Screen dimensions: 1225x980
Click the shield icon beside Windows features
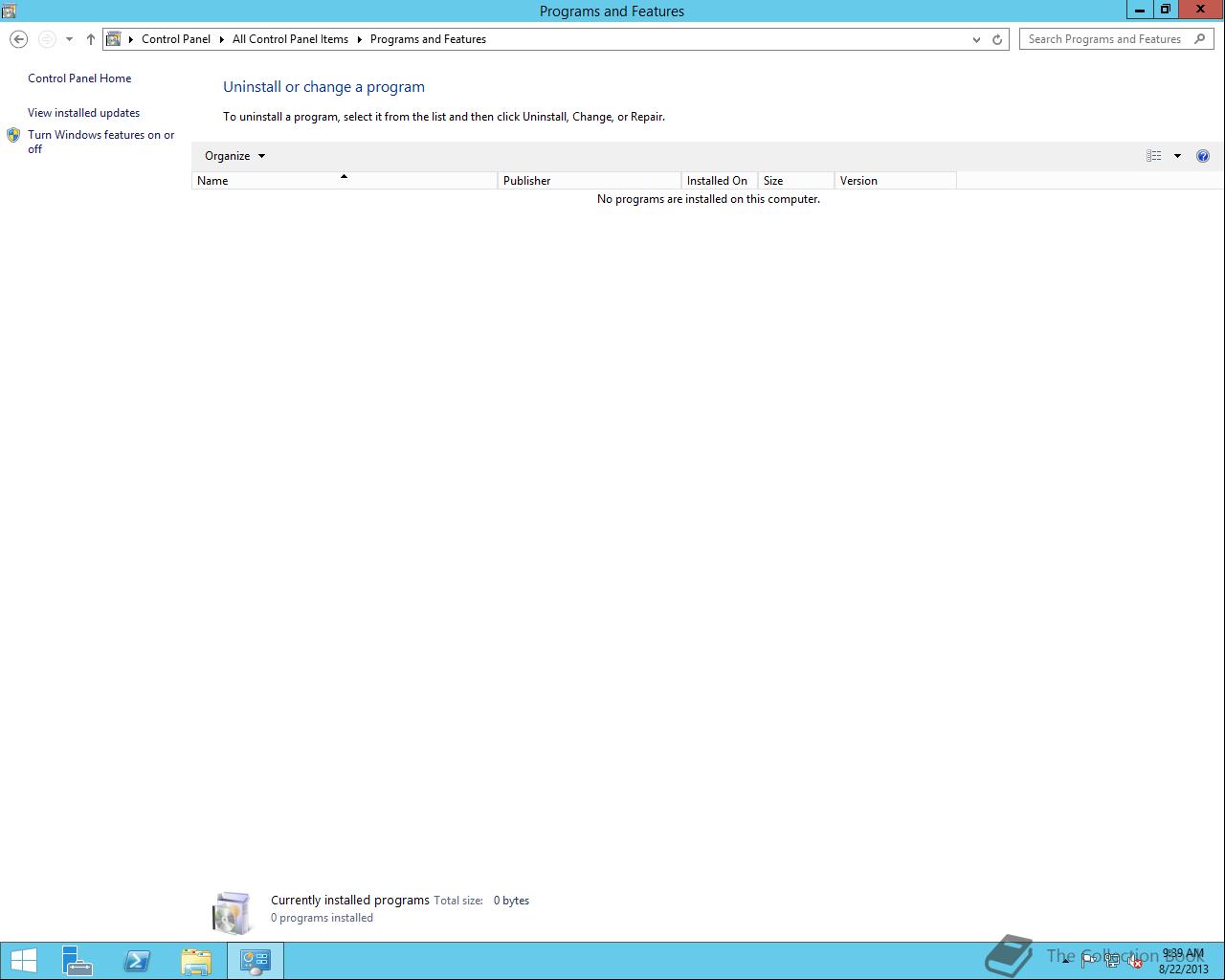coord(13,135)
